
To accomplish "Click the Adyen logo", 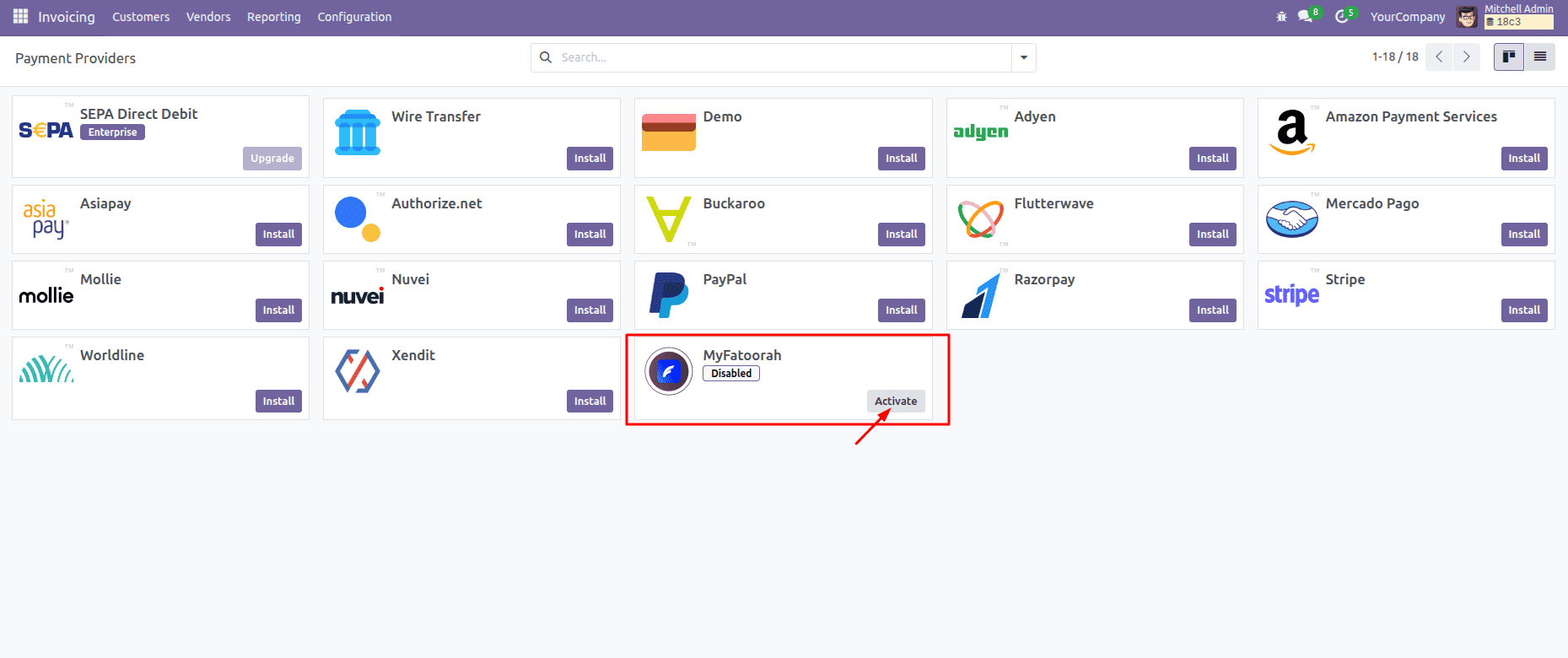I will [x=980, y=132].
